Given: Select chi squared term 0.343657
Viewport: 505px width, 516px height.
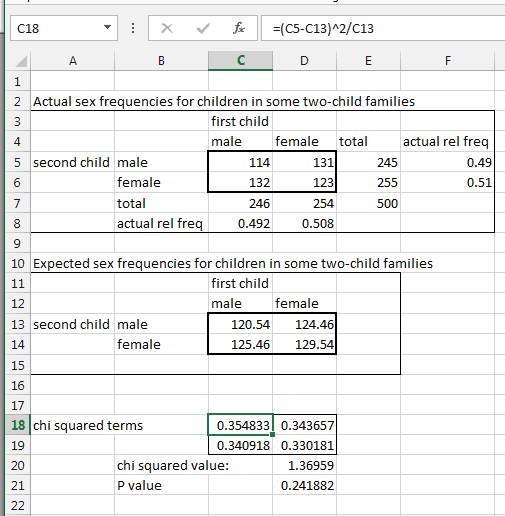Looking at the screenshot, I should pos(304,425).
